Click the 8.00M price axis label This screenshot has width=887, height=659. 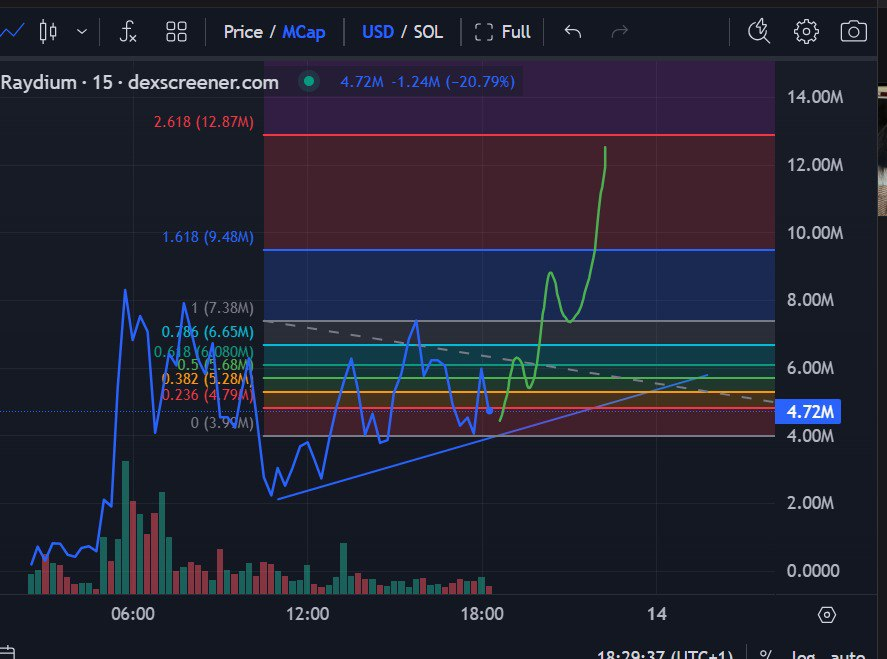pyautogui.click(x=811, y=300)
